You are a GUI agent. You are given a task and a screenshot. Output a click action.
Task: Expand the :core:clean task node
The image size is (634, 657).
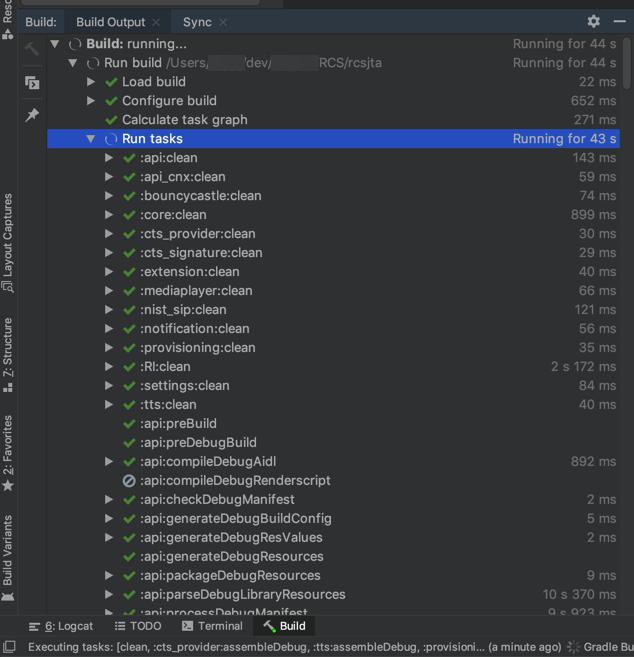[109, 215]
